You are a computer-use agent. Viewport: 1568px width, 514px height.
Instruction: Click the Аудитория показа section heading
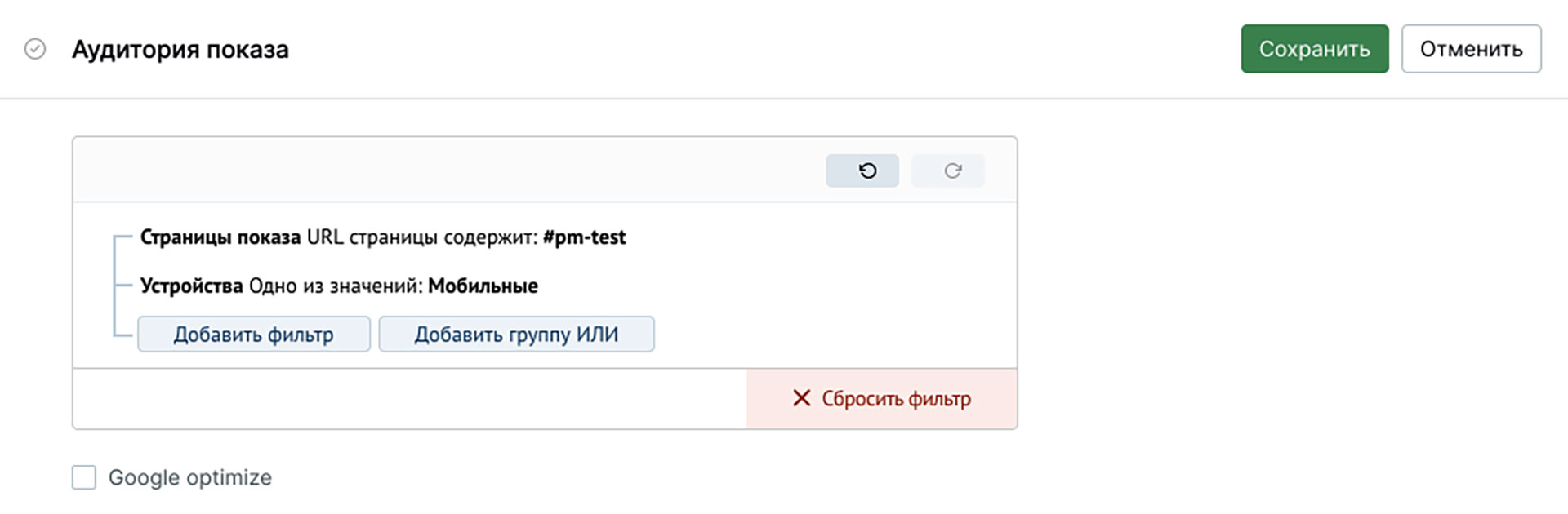[x=180, y=50]
